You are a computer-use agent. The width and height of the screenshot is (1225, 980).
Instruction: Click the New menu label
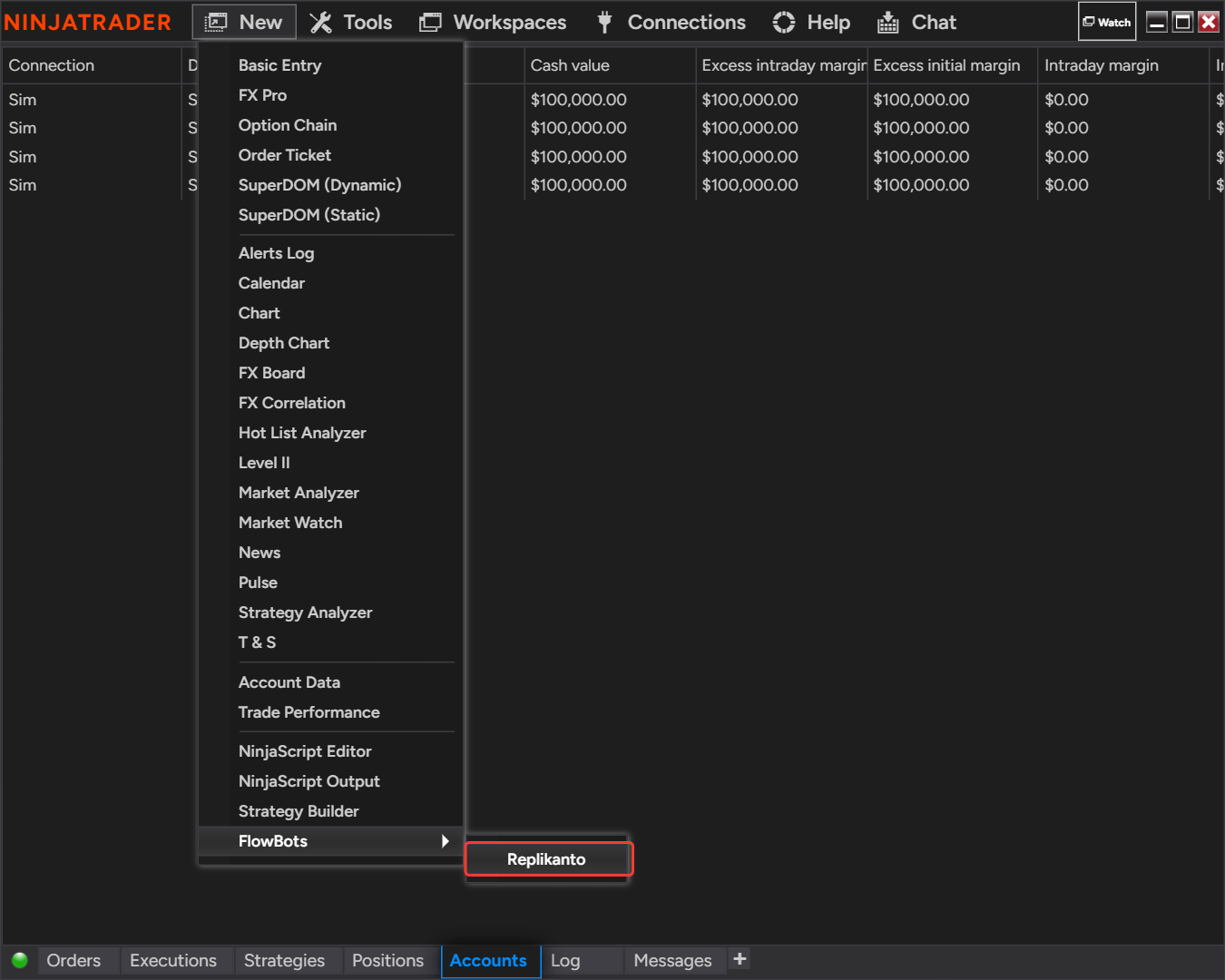point(260,23)
